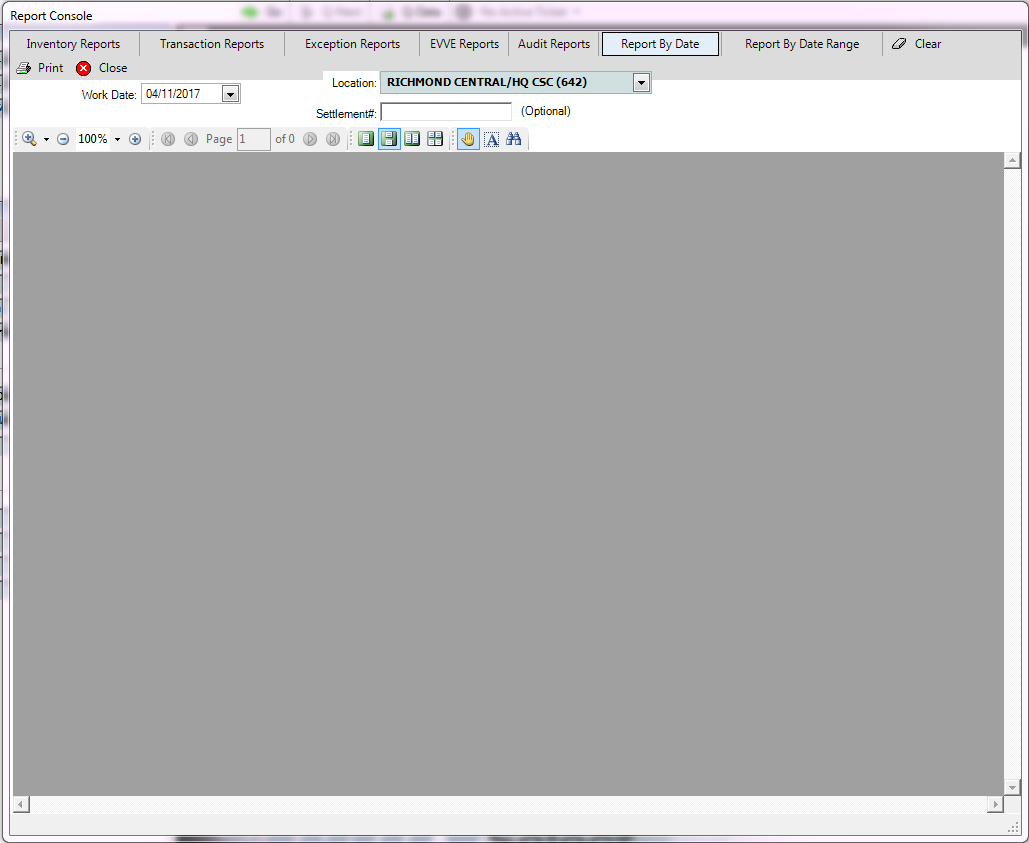Open the Location dropdown list

click(641, 82)
